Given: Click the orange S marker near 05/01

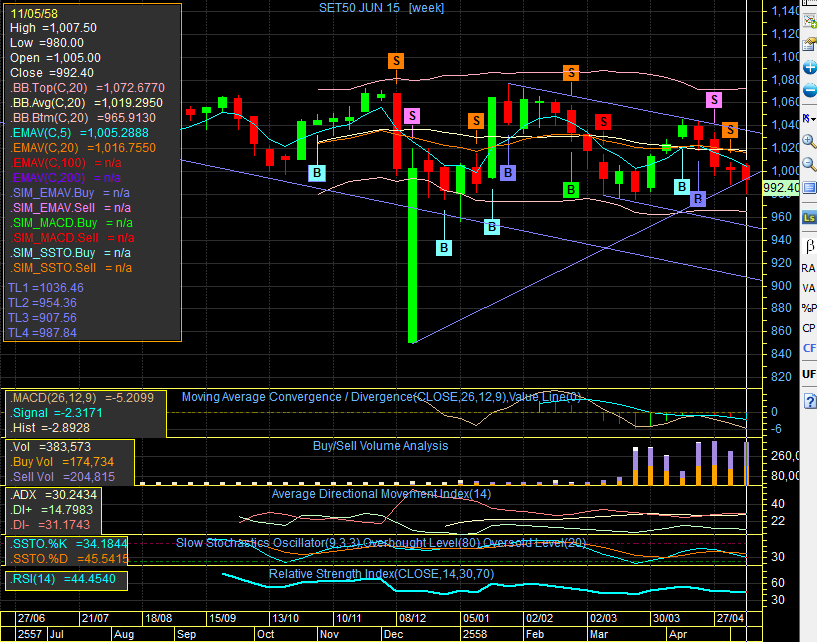Looking at the screenshot, I should [x=476, y=121].
